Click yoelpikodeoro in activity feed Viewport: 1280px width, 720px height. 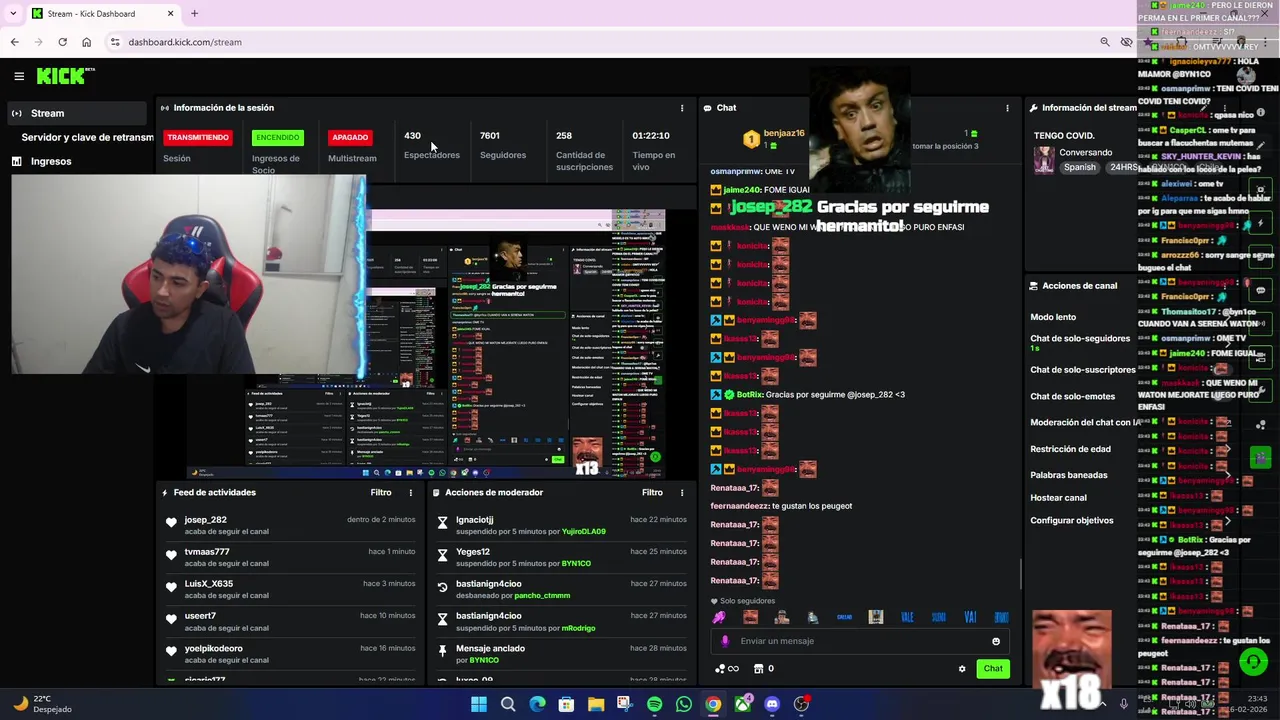(213, 649)
